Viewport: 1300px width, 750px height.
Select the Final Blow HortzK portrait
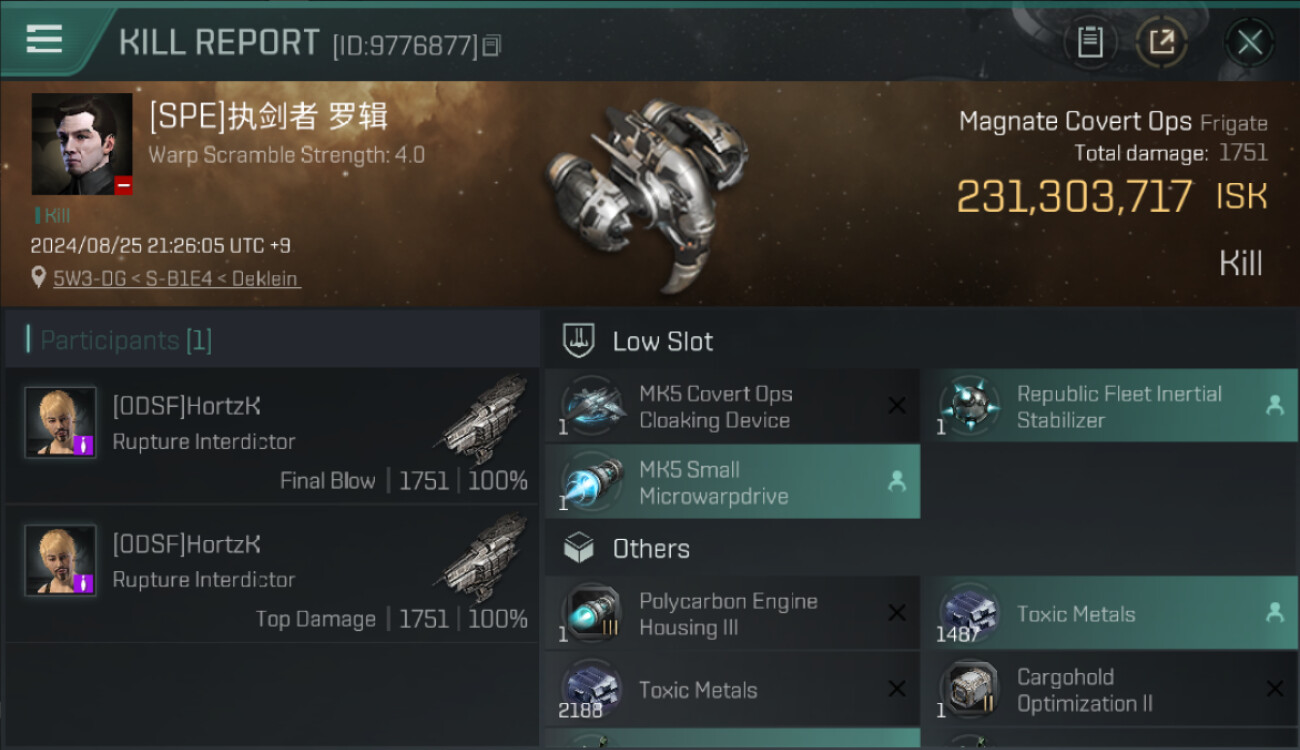coord(61,422)
